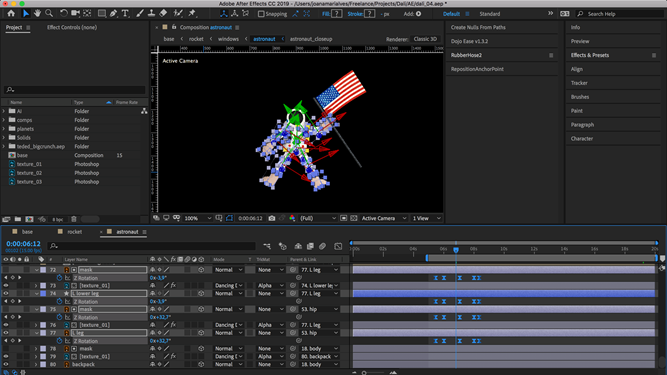Open Mode dropdown for layer 80 backpack
The width and height of the screenshot is (667, 375).
[x=228, y=364]
